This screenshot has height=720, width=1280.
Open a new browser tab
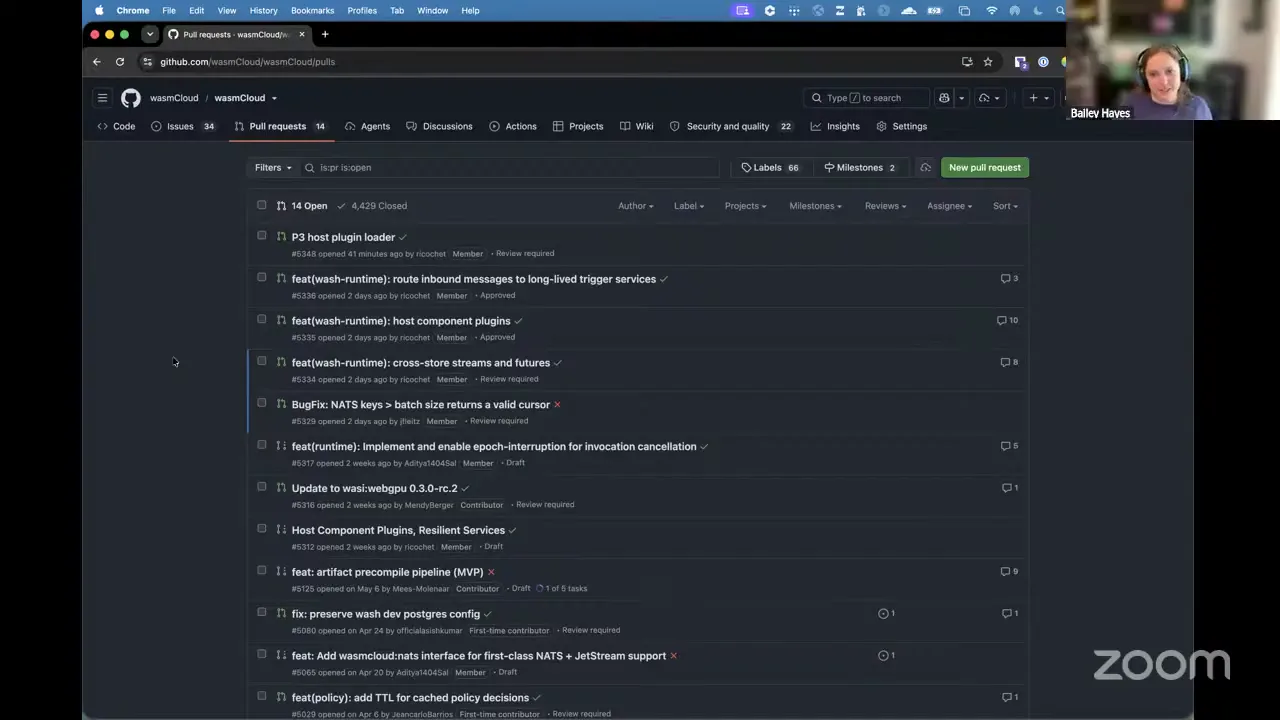[x=324, y=34]
